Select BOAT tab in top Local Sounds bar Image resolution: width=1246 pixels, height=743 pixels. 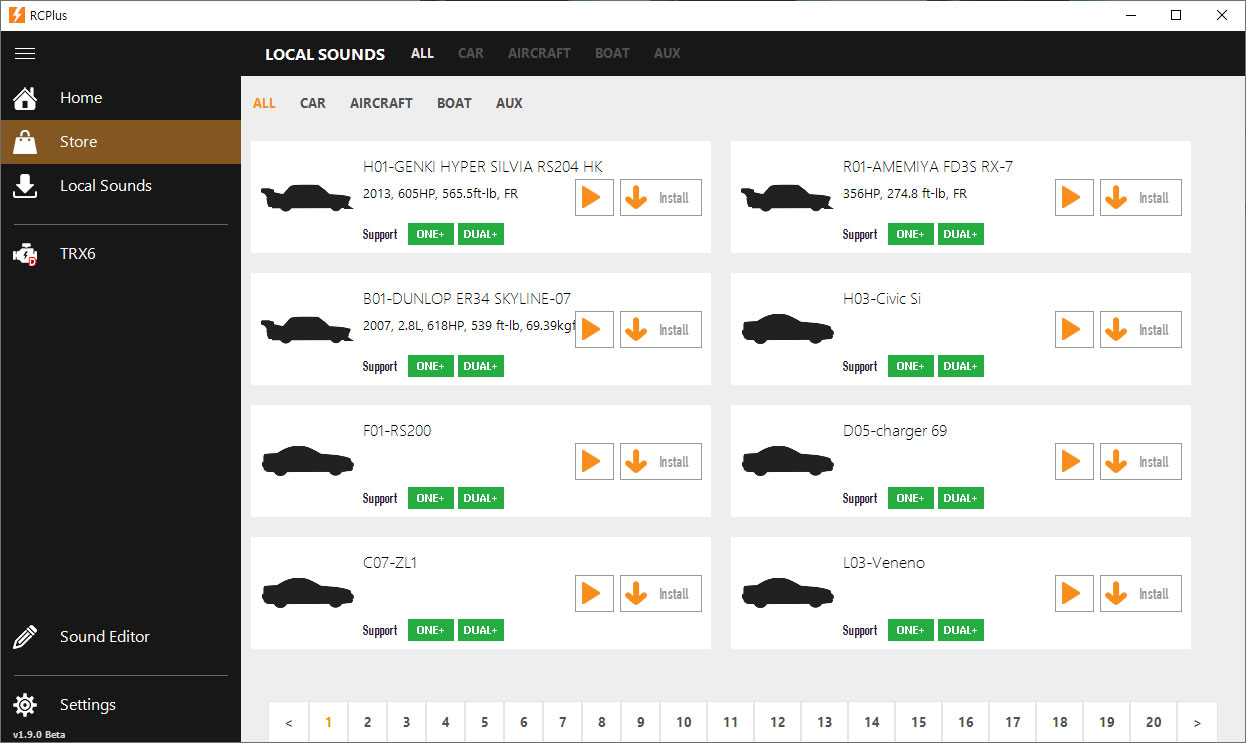pos(612,53)
